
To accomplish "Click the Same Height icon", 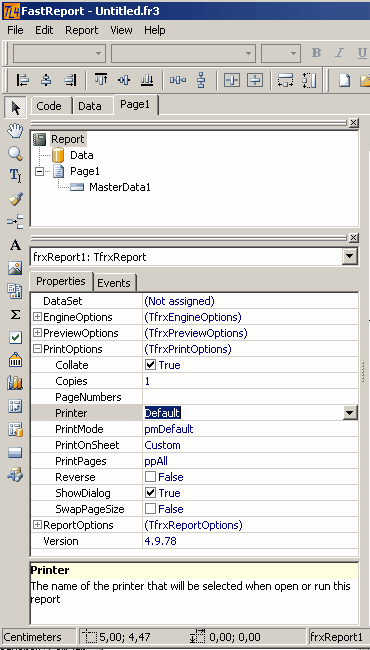I will [309, 80].
